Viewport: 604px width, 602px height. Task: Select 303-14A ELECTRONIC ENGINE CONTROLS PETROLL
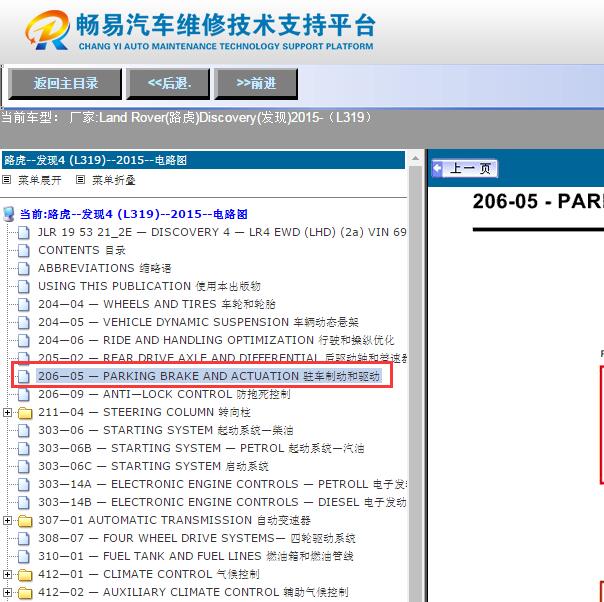(x=222, y=484)
